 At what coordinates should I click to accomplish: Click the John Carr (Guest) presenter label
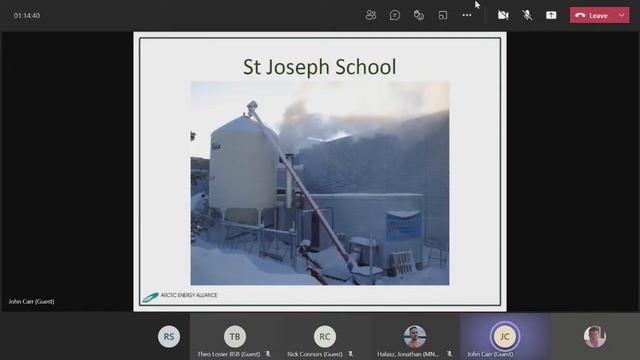[x=31, y=301]
